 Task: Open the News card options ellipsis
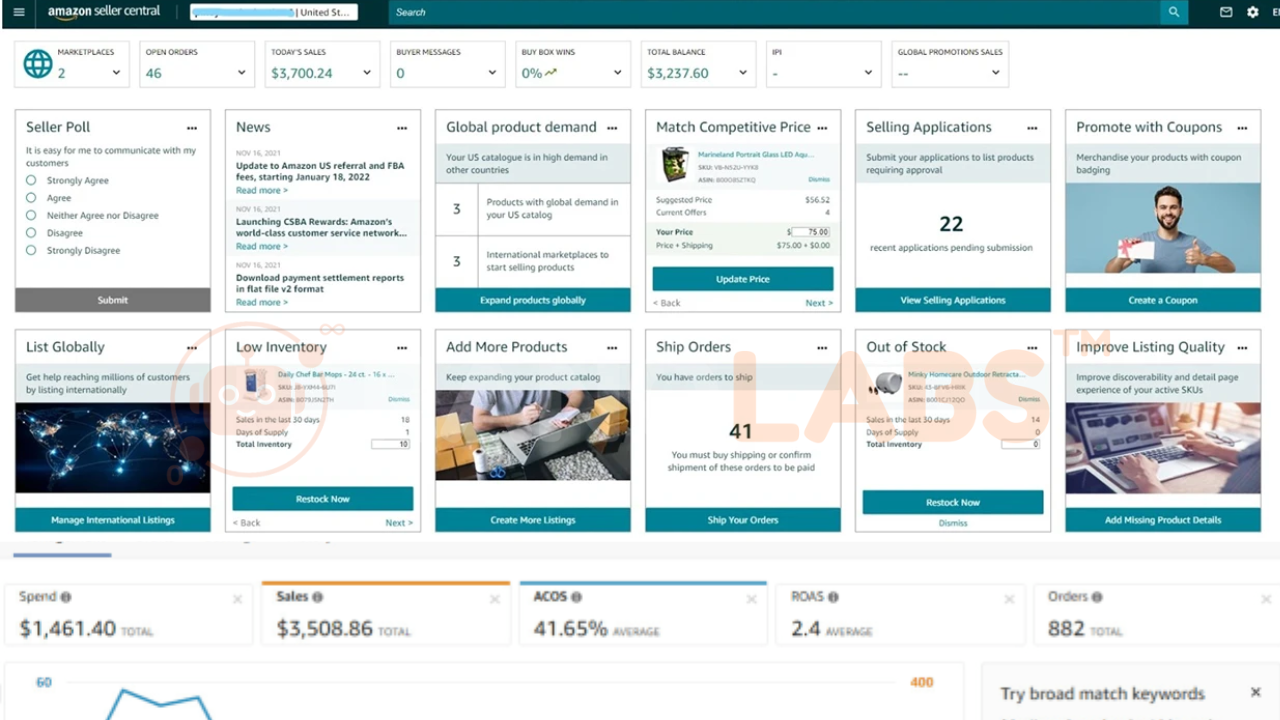click(402, 128)
